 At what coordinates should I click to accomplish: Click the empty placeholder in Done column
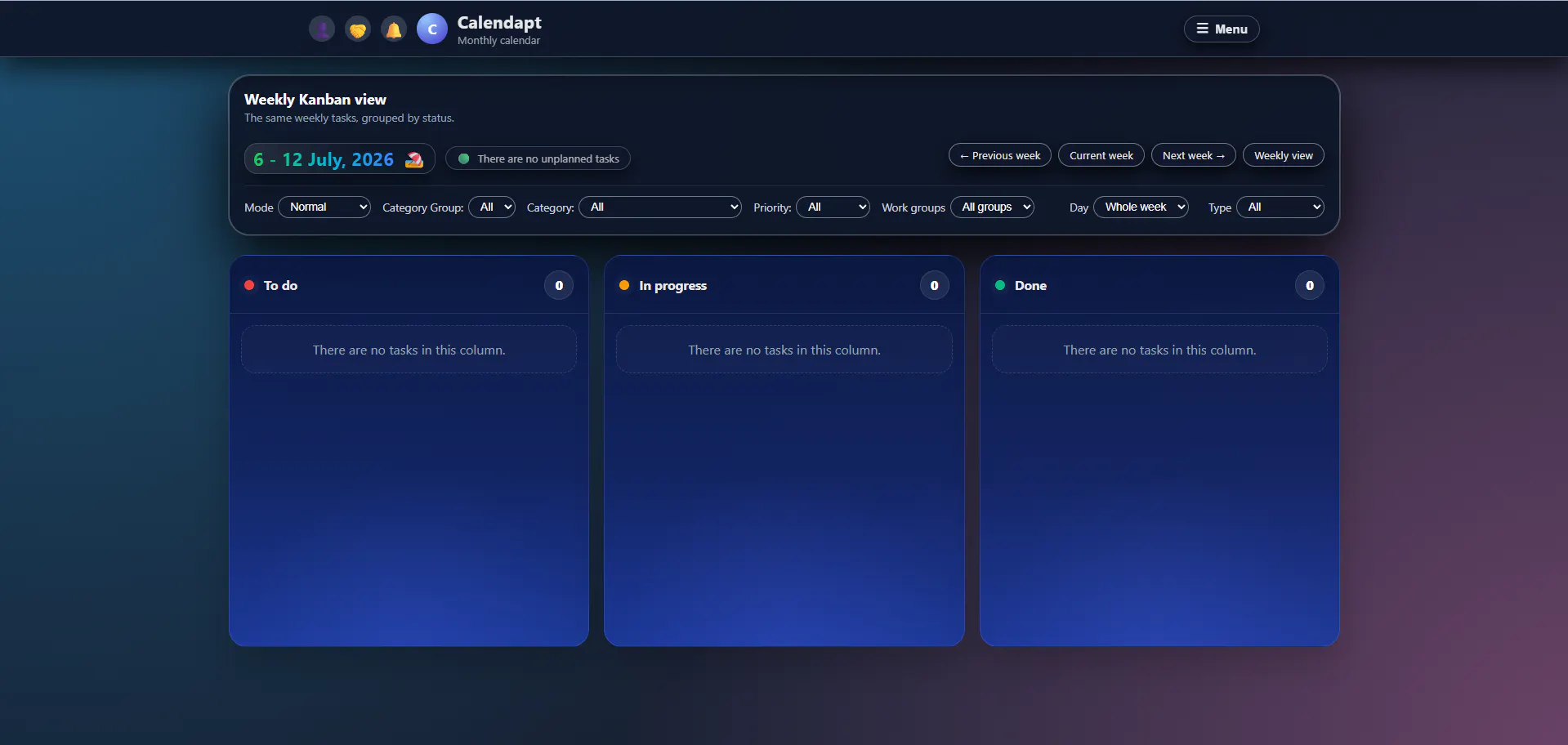coord(1159,350)
